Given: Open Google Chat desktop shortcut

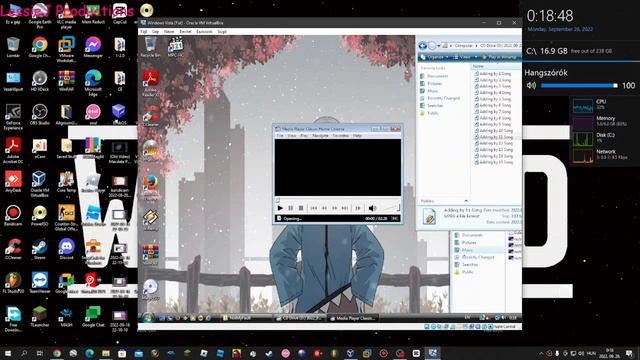Looking at the screenshot, I should pos(93,316).
